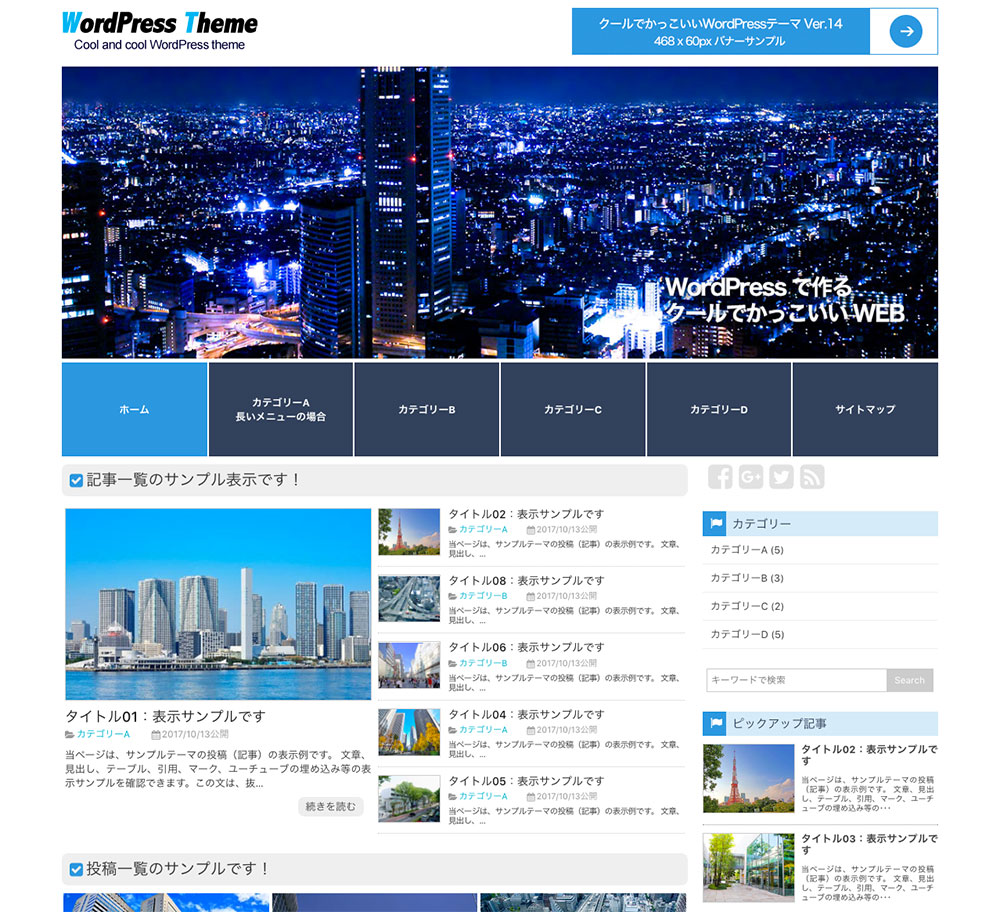1000x912 pixels.
Task: Click the RSS feed icon
Action: tap(812, 476)
